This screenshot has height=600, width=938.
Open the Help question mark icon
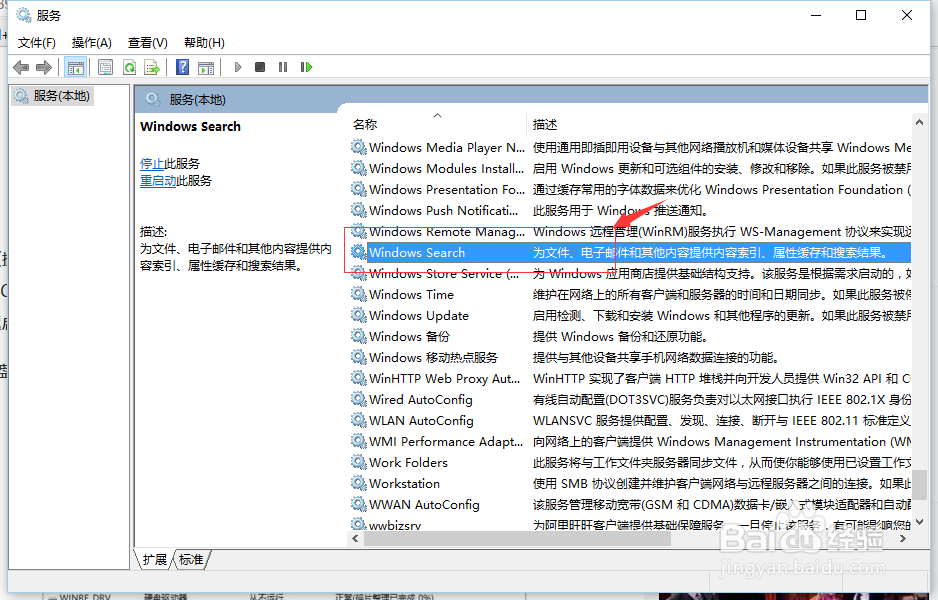click(182, 68)
